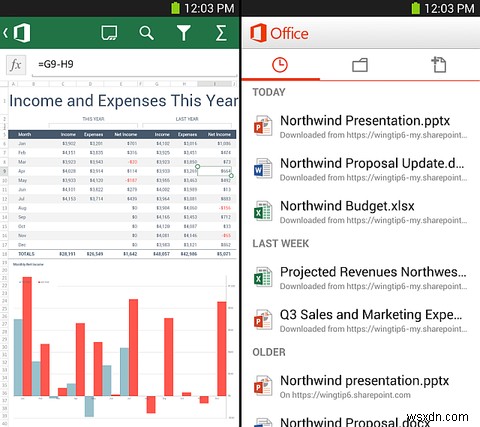Open Northwind Budget.xlsx file
The image size is (480, 427).
(x=361, y=212)
